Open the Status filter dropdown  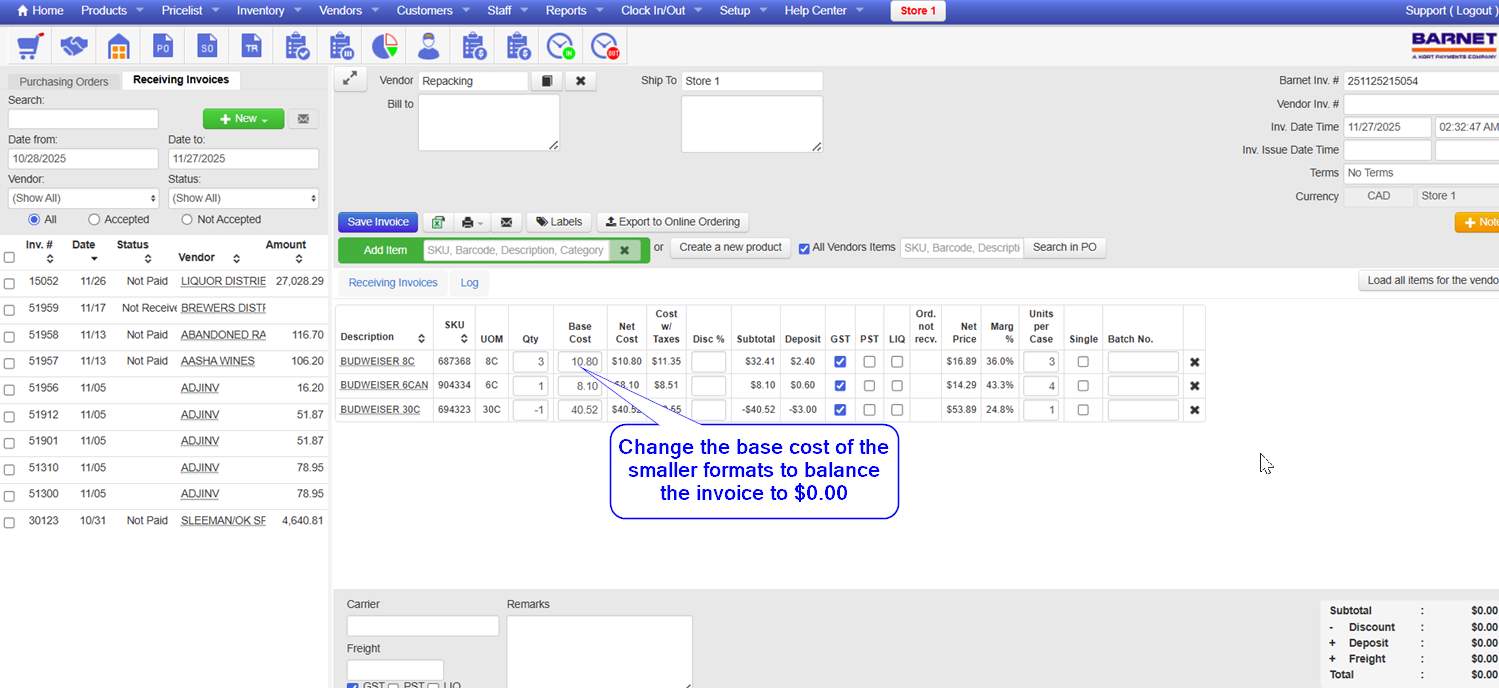point(243,198)
